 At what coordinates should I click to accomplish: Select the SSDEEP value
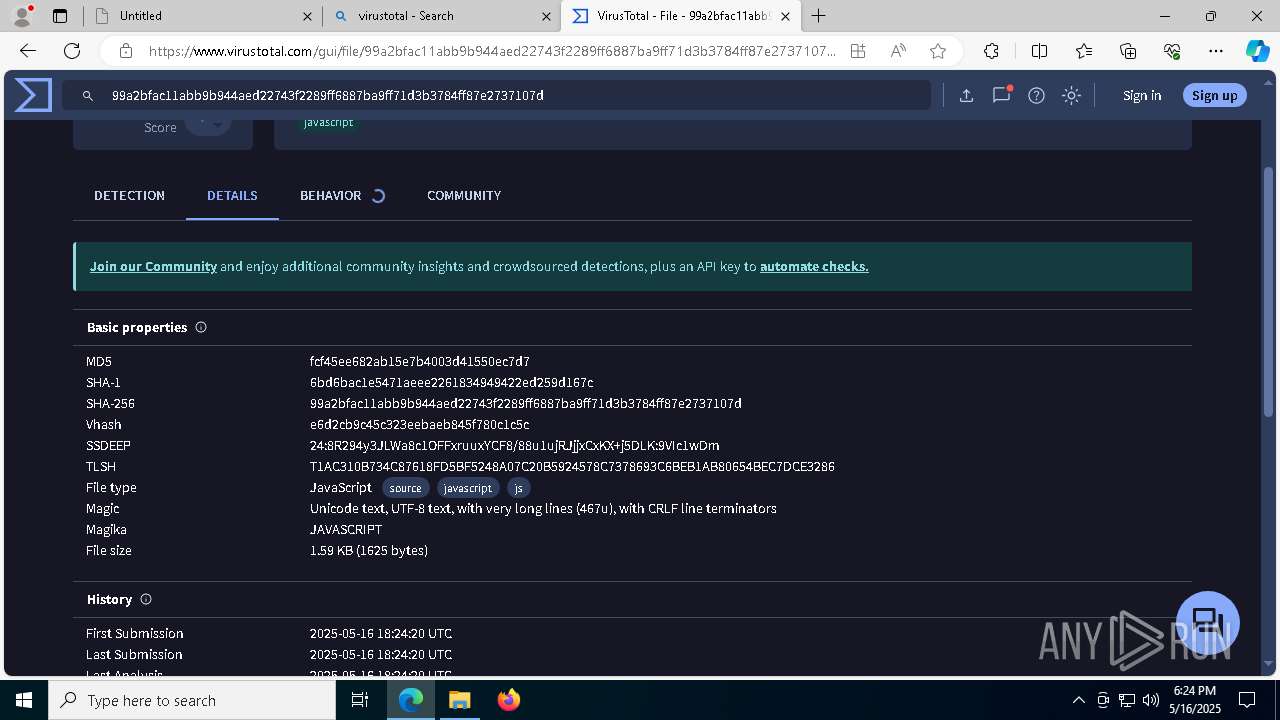click(x=514, y=446)
